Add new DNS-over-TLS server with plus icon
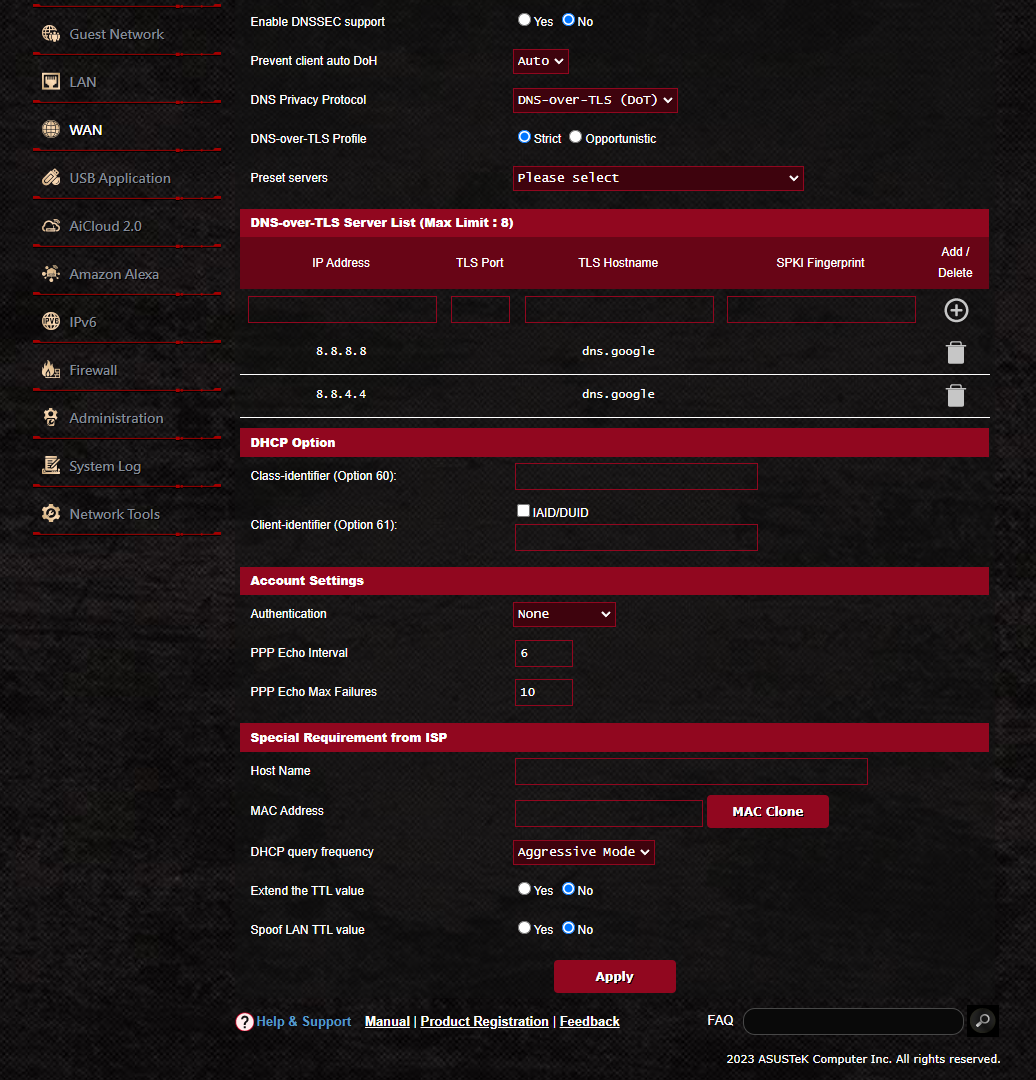This screenshot has width=1036, height=1080. (955, 310)
